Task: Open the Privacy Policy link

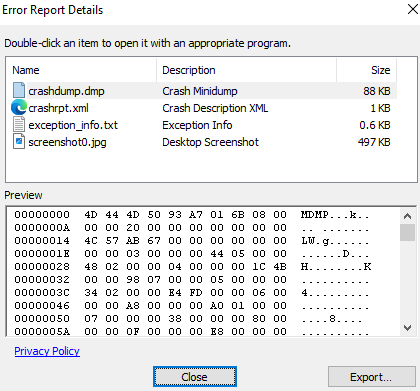Action: [x=47, y=351]
